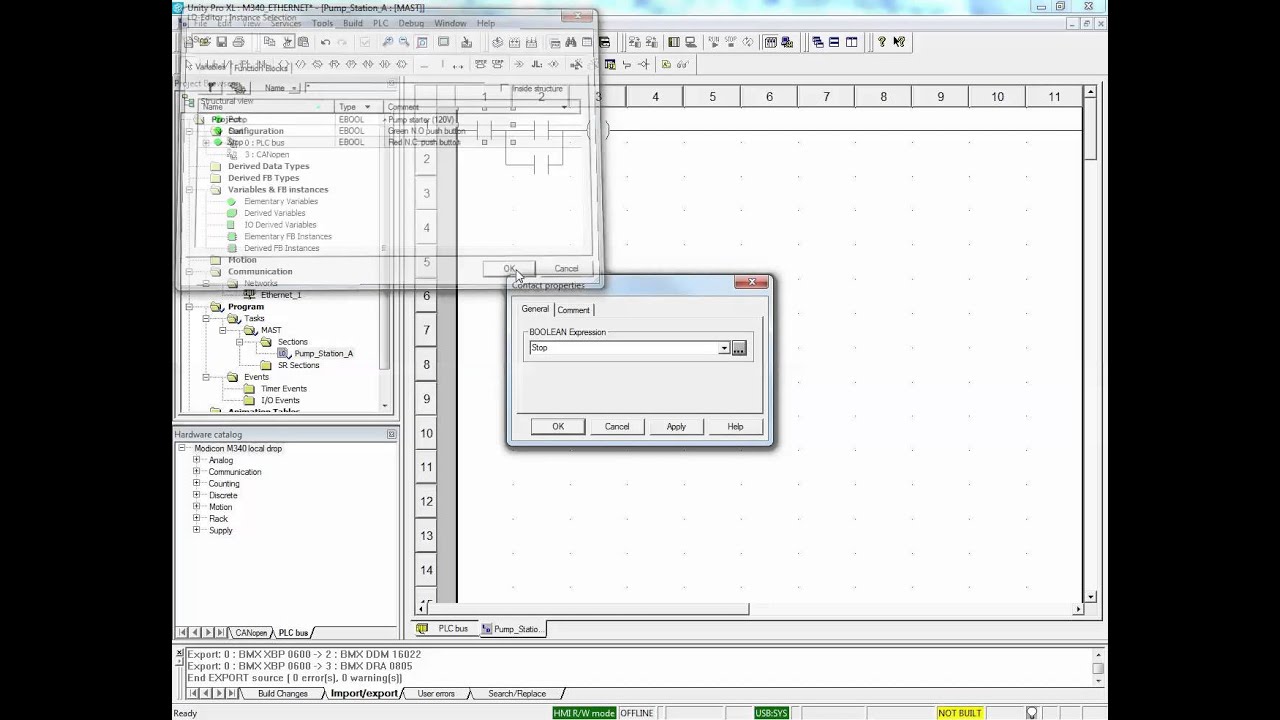Select CANopen hardware catalog tab

point(251,633)
